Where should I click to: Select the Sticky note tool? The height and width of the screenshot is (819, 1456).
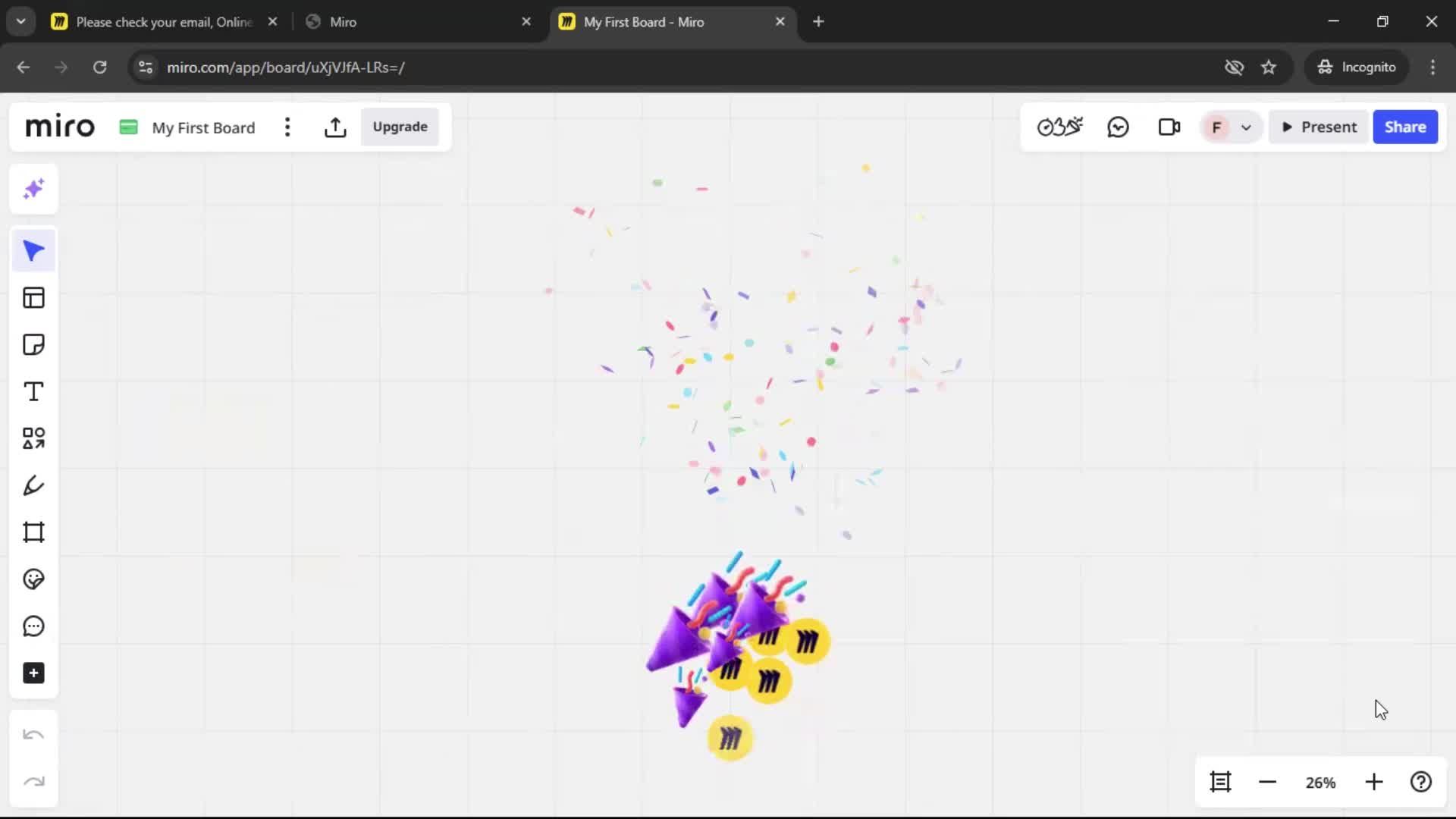click(33, 344)
